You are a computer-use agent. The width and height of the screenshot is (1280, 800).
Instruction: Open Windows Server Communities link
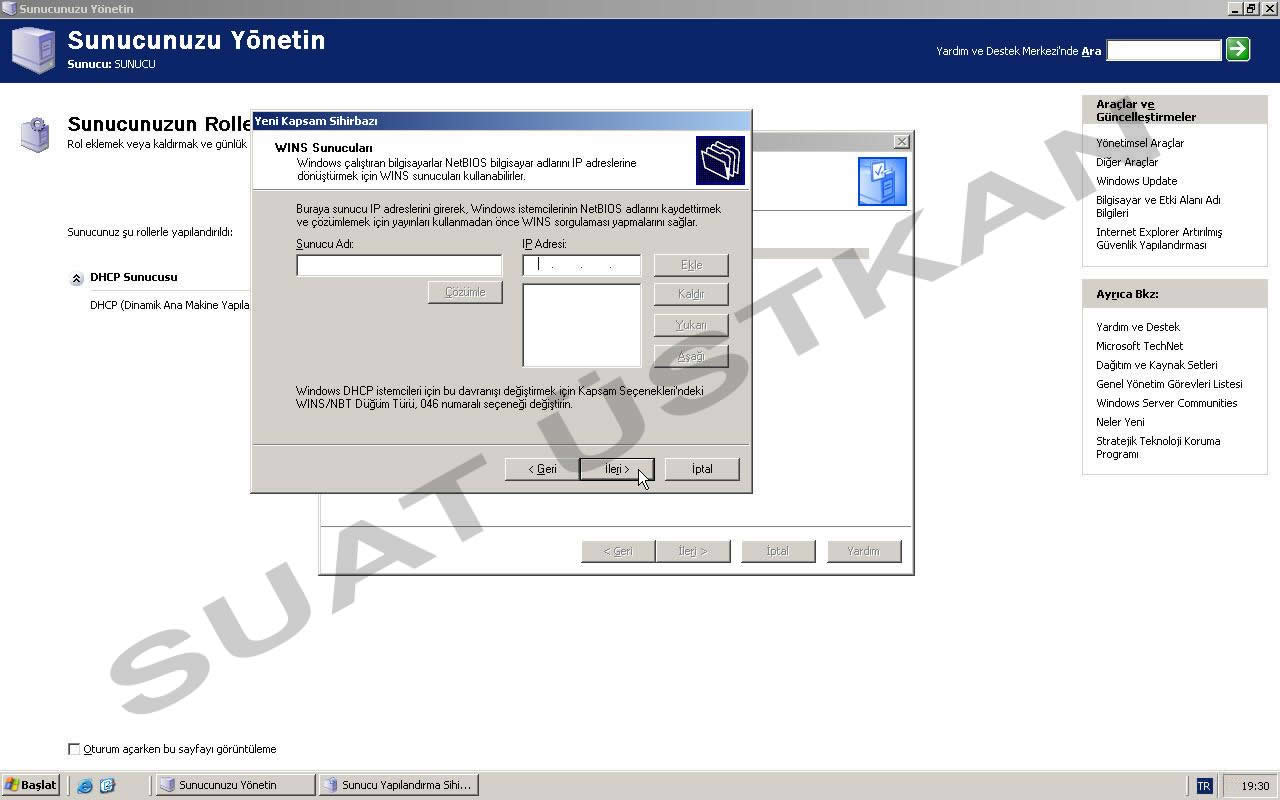pos(1166,403)
